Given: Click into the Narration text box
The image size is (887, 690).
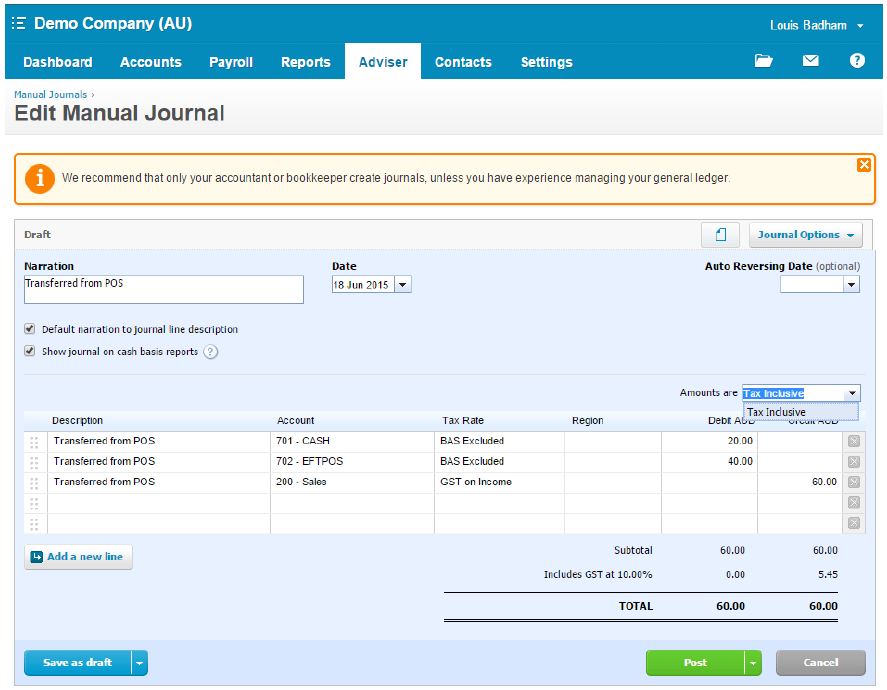Looking at the screenshot, I should (164, 290).
